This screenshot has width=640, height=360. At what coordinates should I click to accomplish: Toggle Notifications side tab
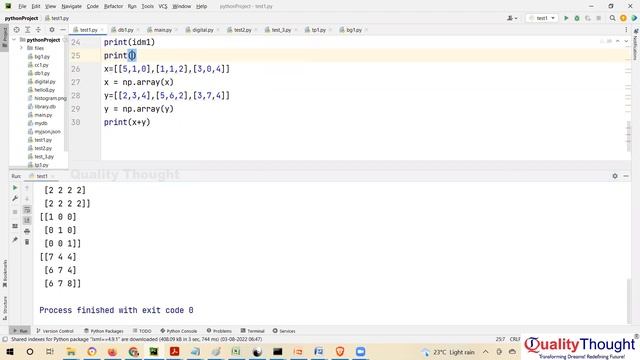(636, 44)
